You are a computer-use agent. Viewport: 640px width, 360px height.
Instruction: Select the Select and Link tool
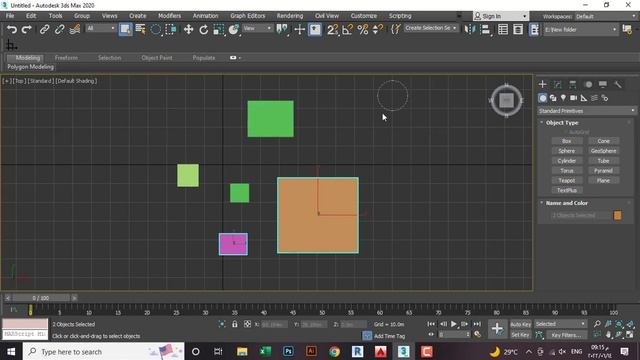coord(44,29)
